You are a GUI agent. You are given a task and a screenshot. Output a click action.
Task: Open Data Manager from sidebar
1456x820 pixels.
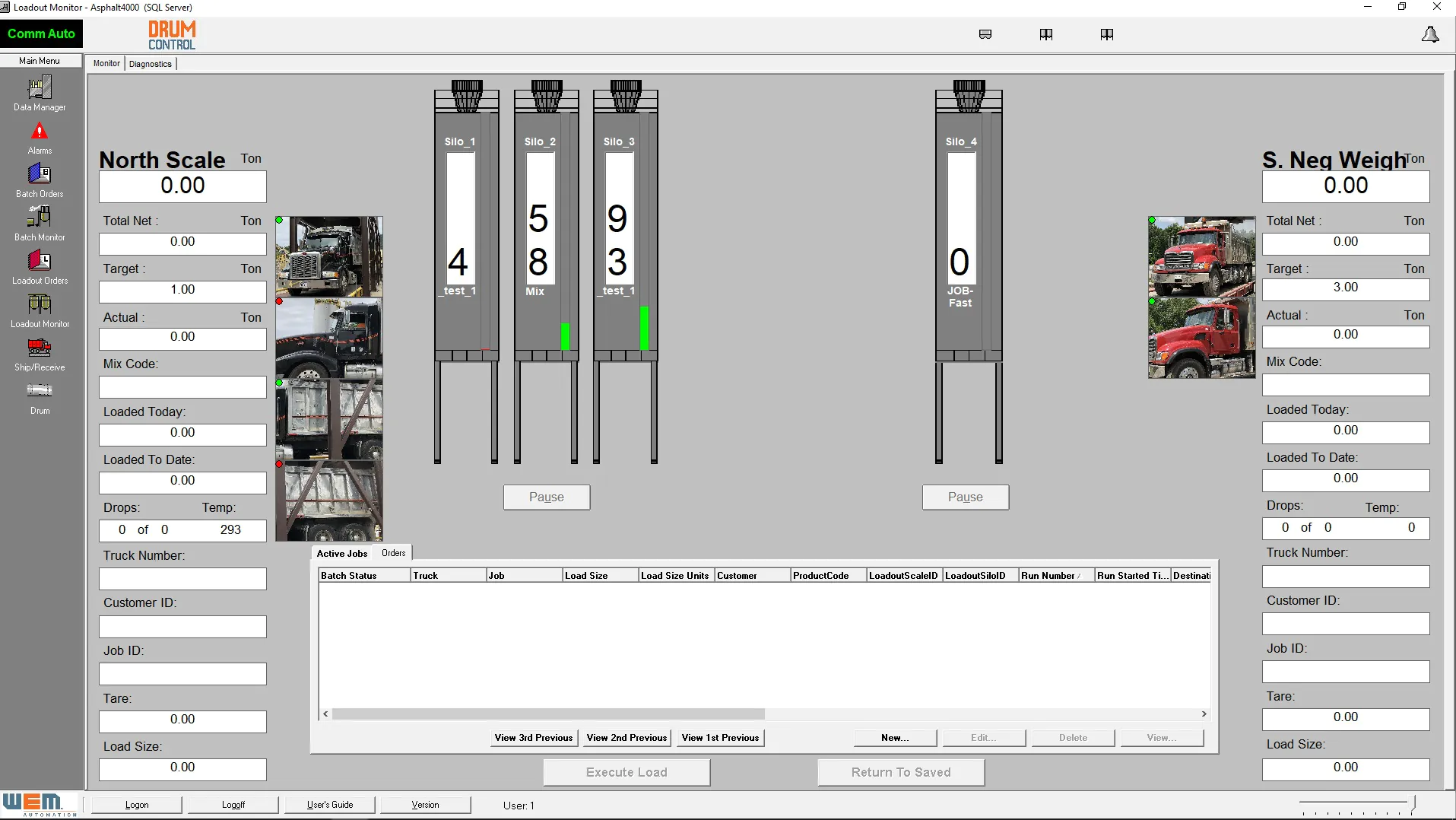pyautogui.click(x=40, y=93)
